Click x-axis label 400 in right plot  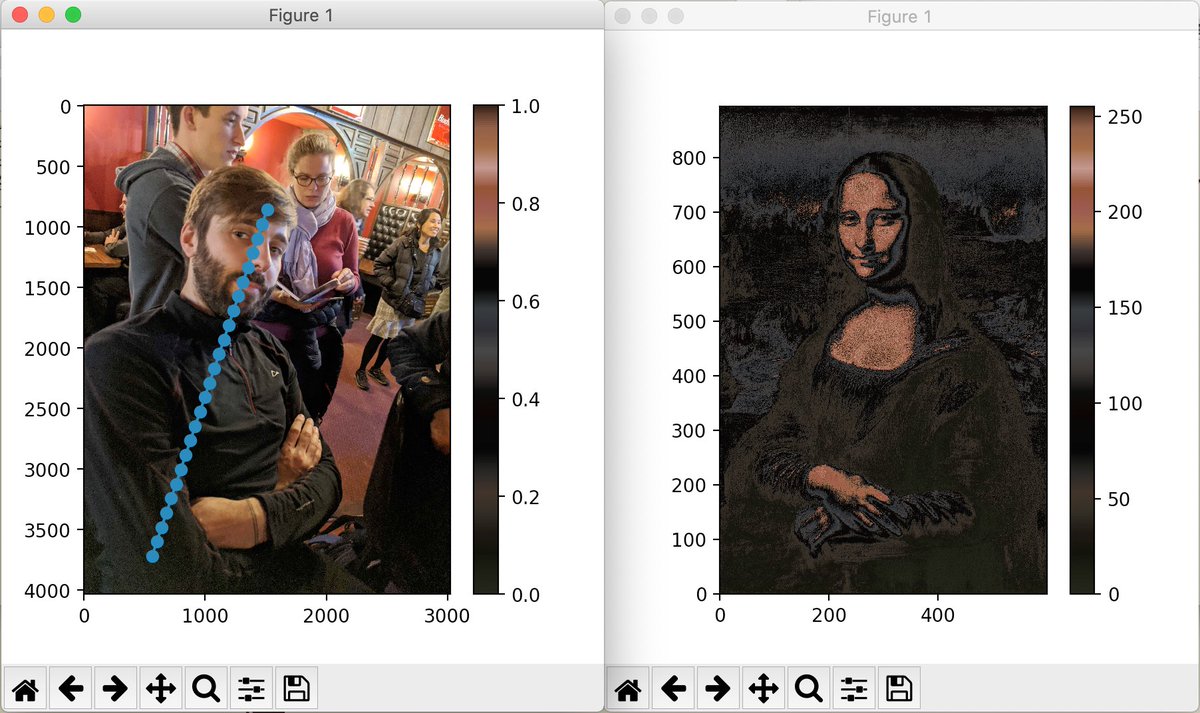click(937, 616)
